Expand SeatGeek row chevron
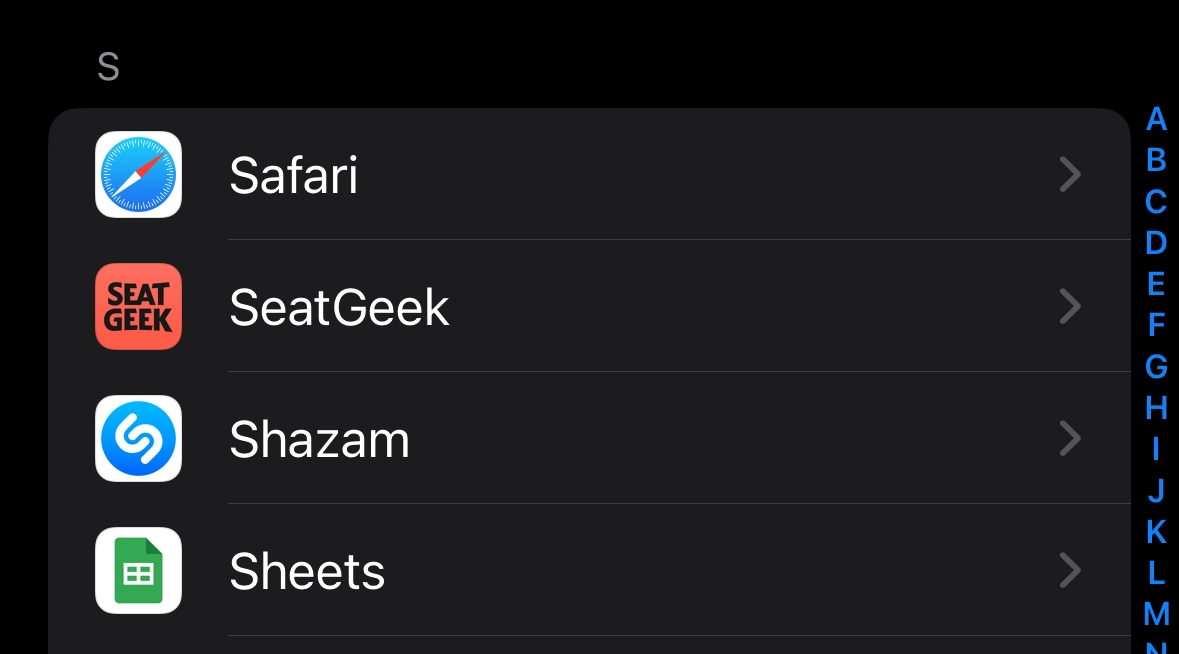Viewport: 1179px width, 654px height. pyautogui.click(x=1070, y=307)
